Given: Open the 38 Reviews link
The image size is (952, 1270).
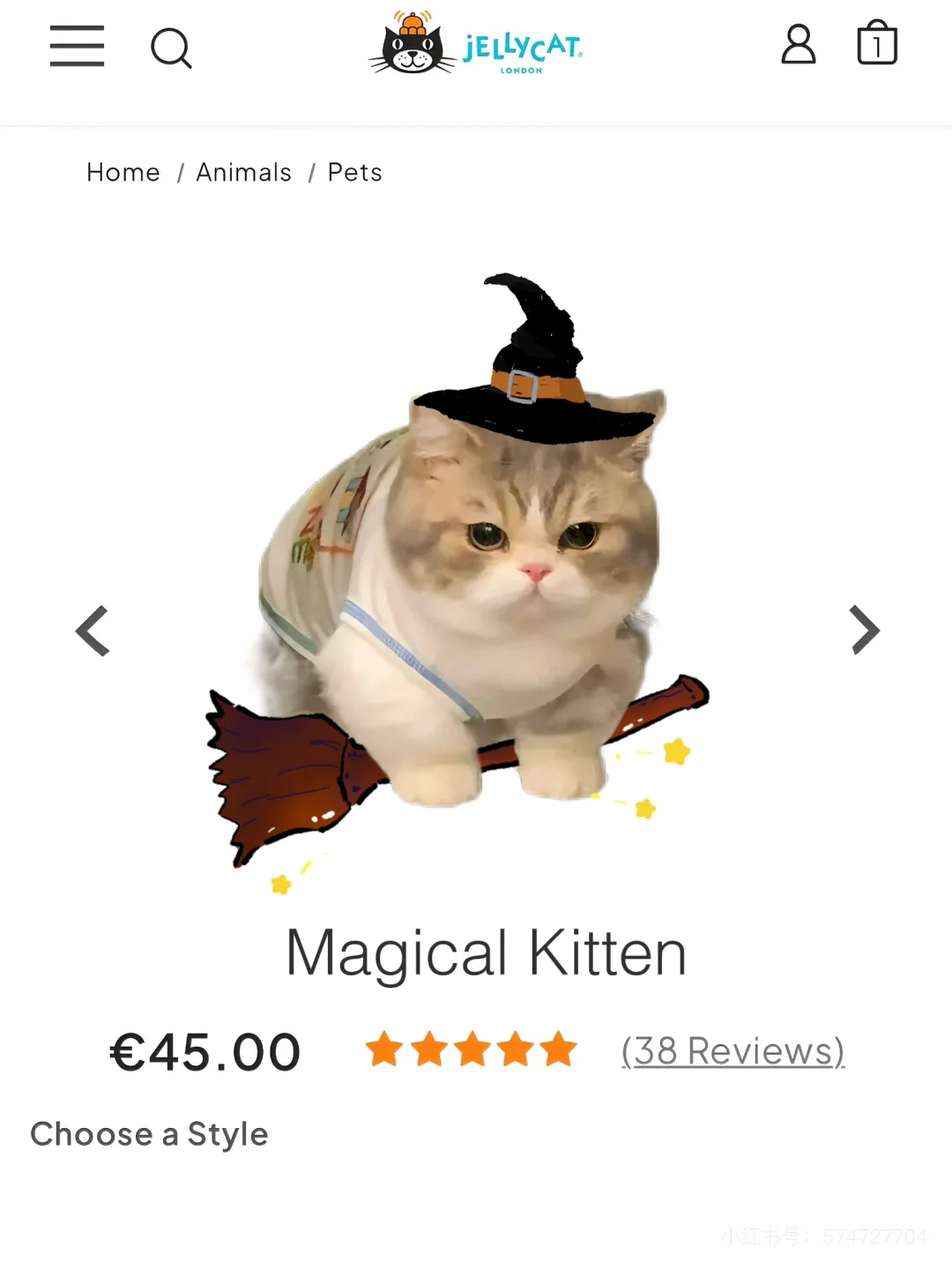Looking at the screenshot, I should [x=733, y=1051].
